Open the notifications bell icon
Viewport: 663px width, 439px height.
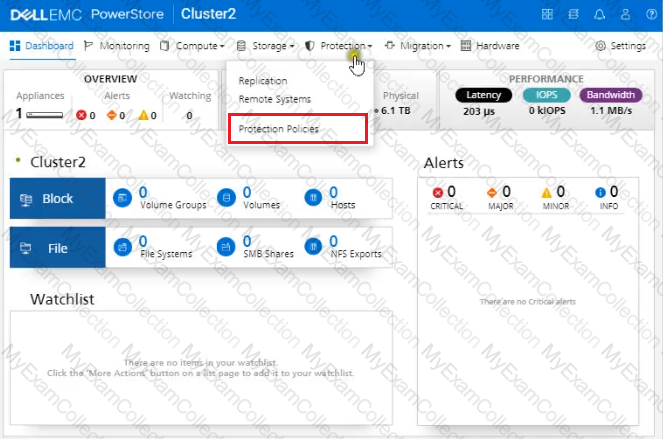tap(600, 15)
